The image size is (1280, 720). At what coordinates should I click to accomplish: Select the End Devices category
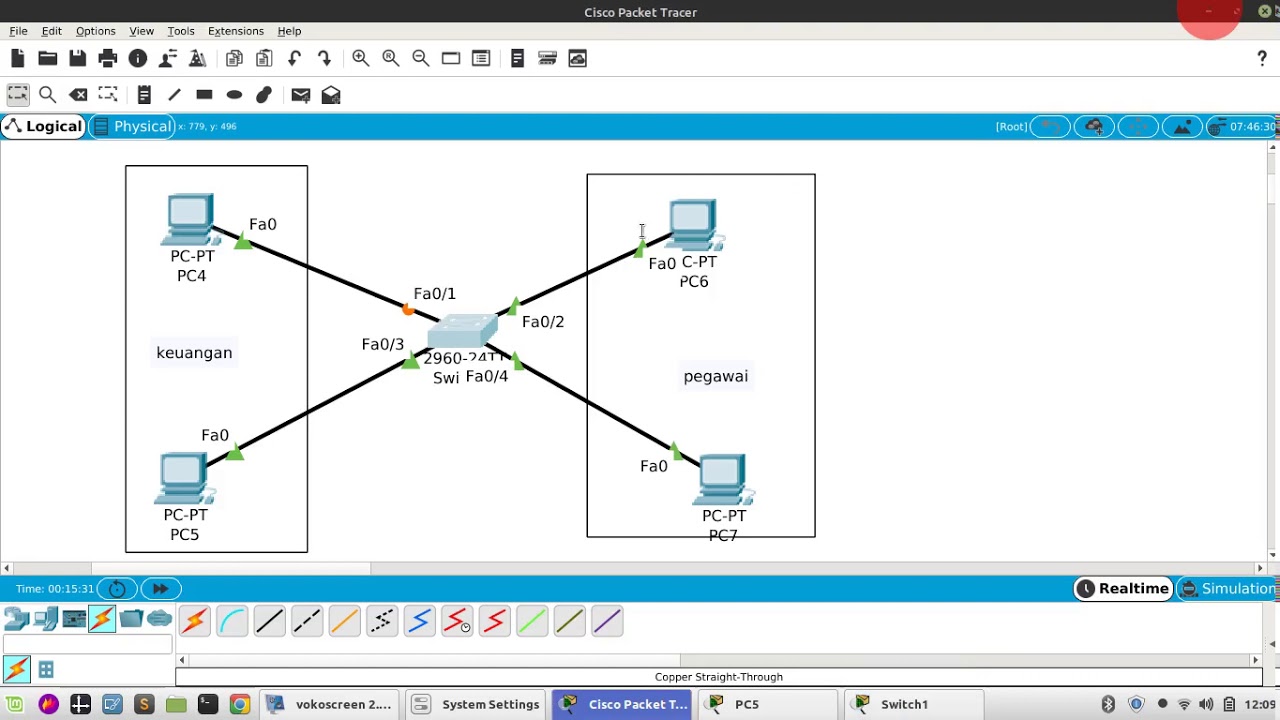click(45, 620)
